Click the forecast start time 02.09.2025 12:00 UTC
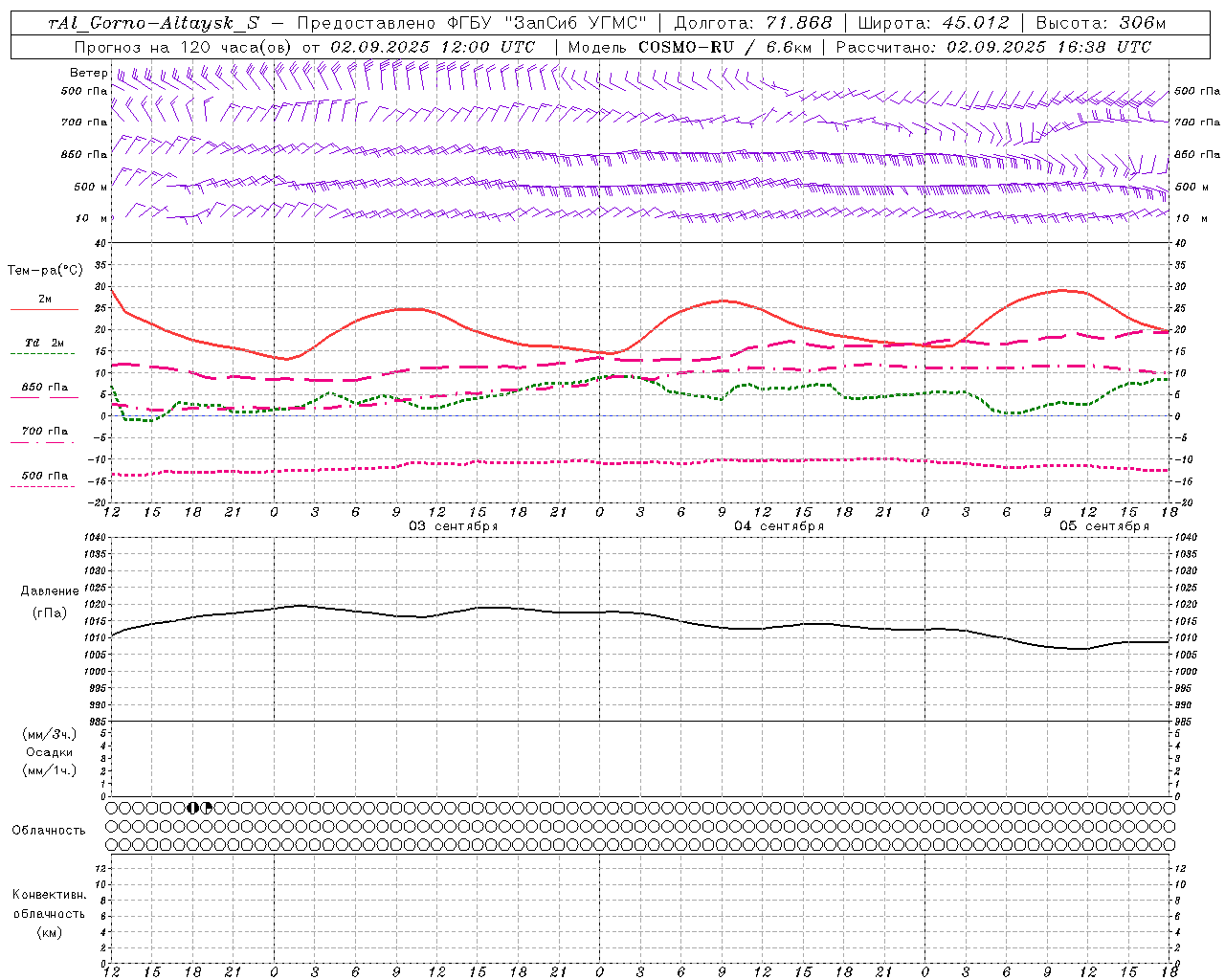This screenshot has width=1225, height=980. [x=433, y=47]
